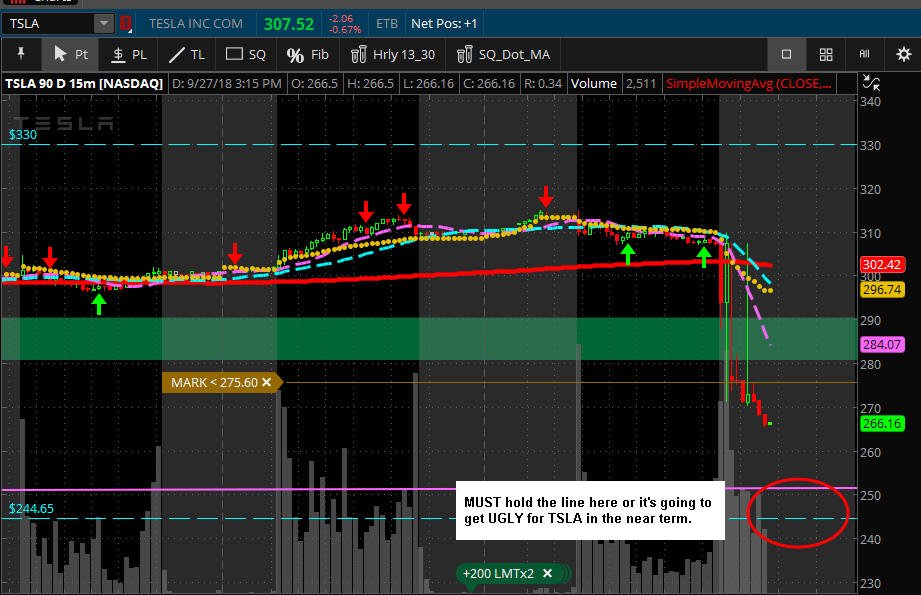This screenshot has width=921, height=595.
Task: Select the PL price level tool
Action: [129, 55]
